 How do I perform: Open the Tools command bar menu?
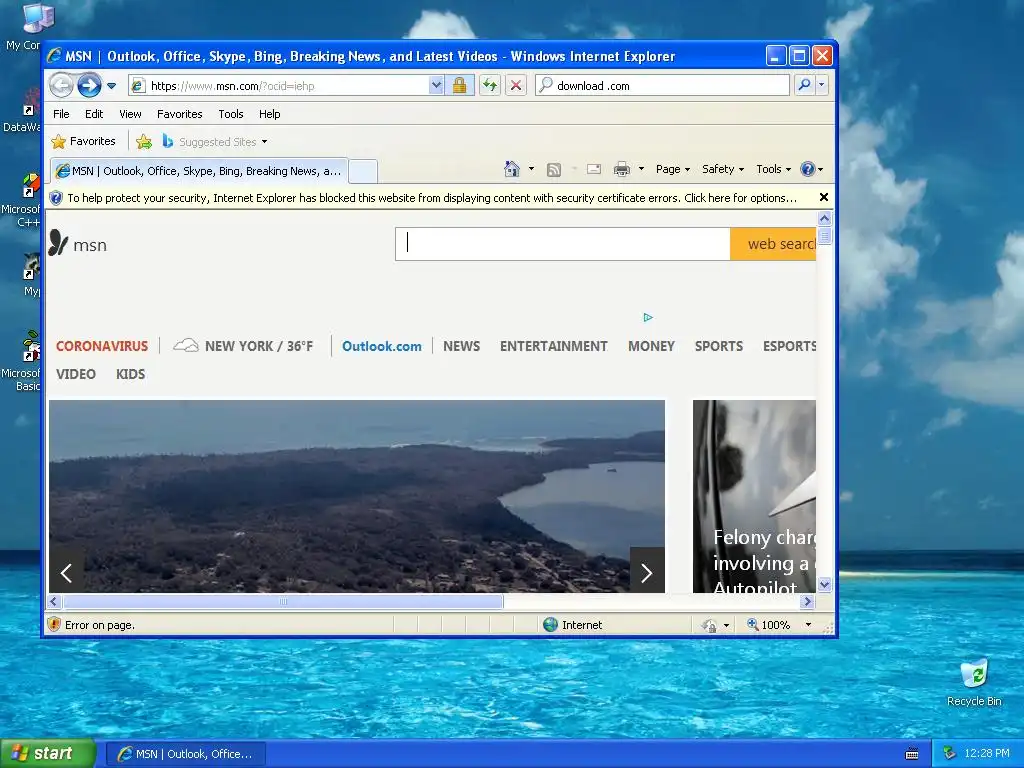click(x=773, y=169)
